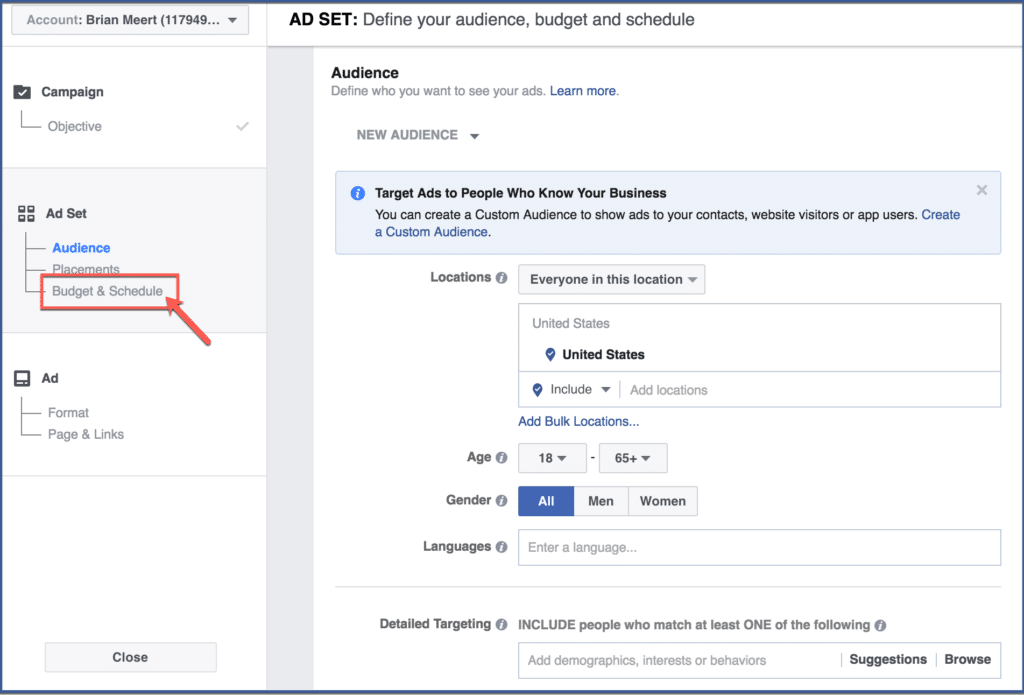Click the Browse button under Detailed Targeting

coord(967,659)
